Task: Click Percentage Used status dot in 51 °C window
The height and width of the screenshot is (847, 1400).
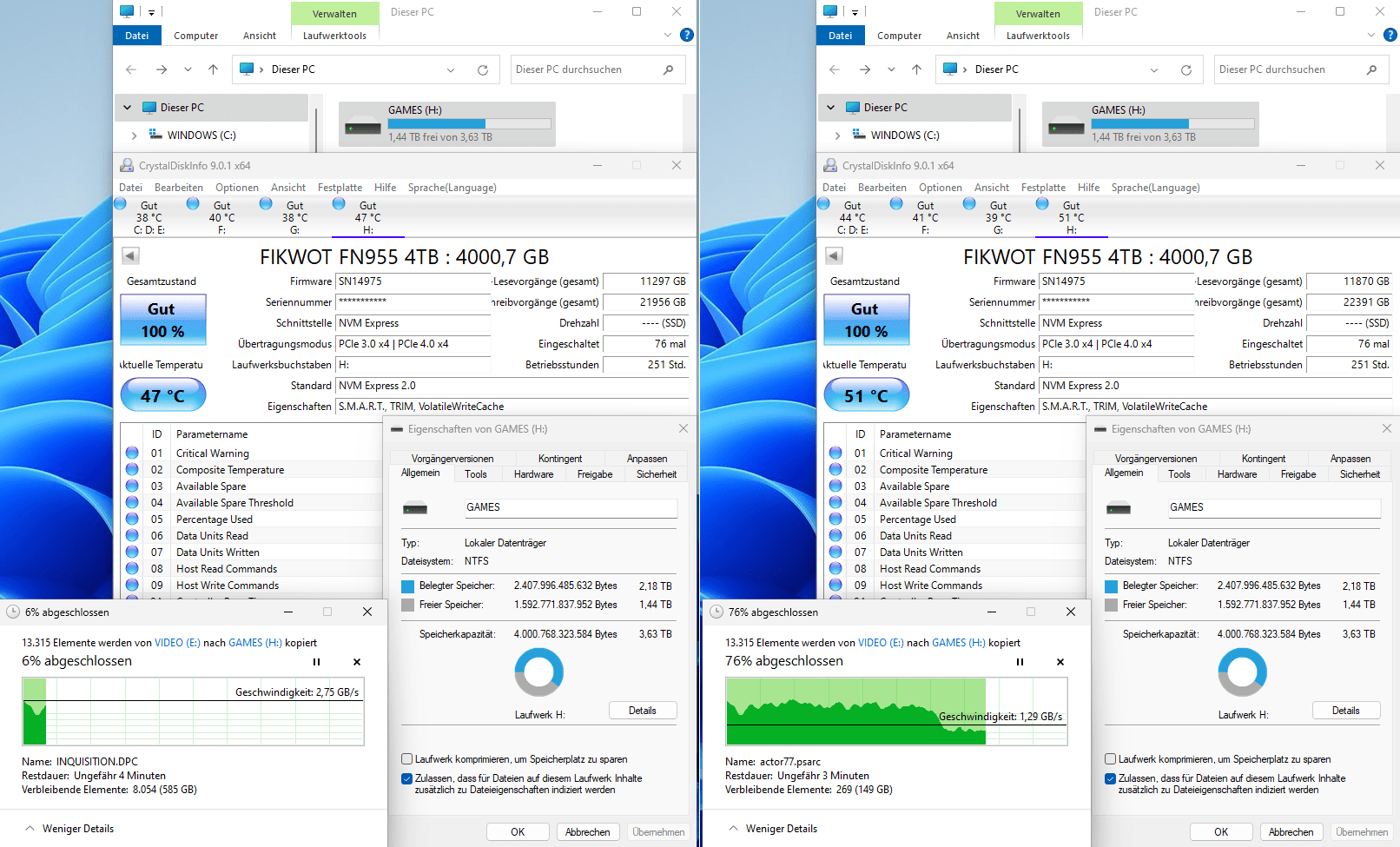Action: click(835, 519)
